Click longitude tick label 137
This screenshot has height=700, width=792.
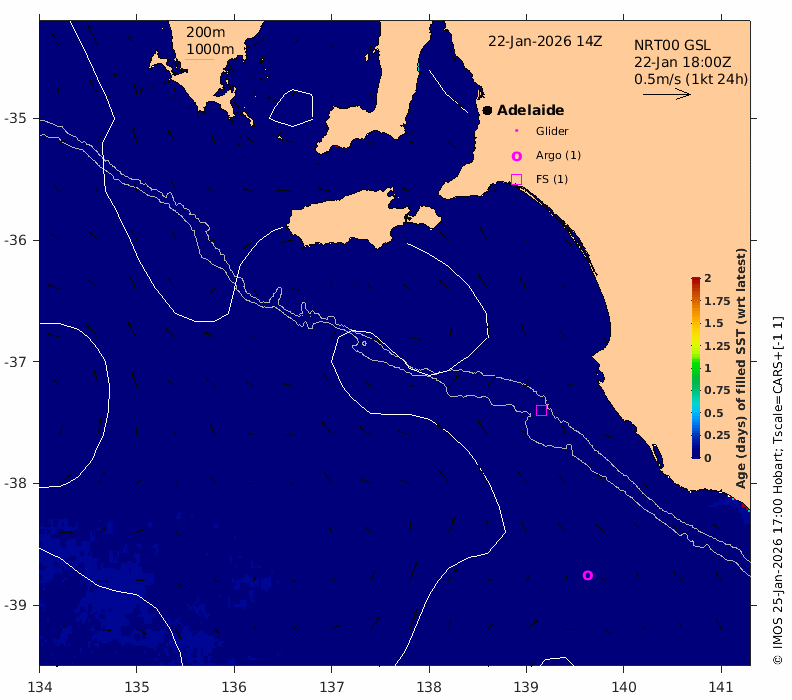[332, 687]
